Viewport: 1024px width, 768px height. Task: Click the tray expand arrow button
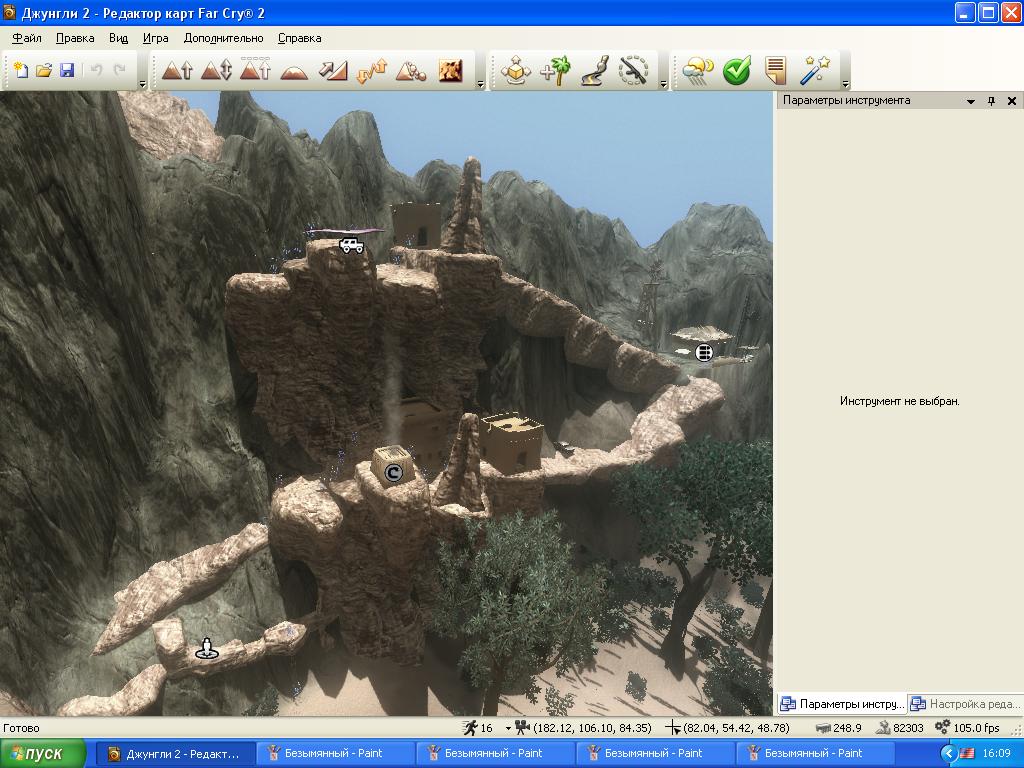click(949, 754)
